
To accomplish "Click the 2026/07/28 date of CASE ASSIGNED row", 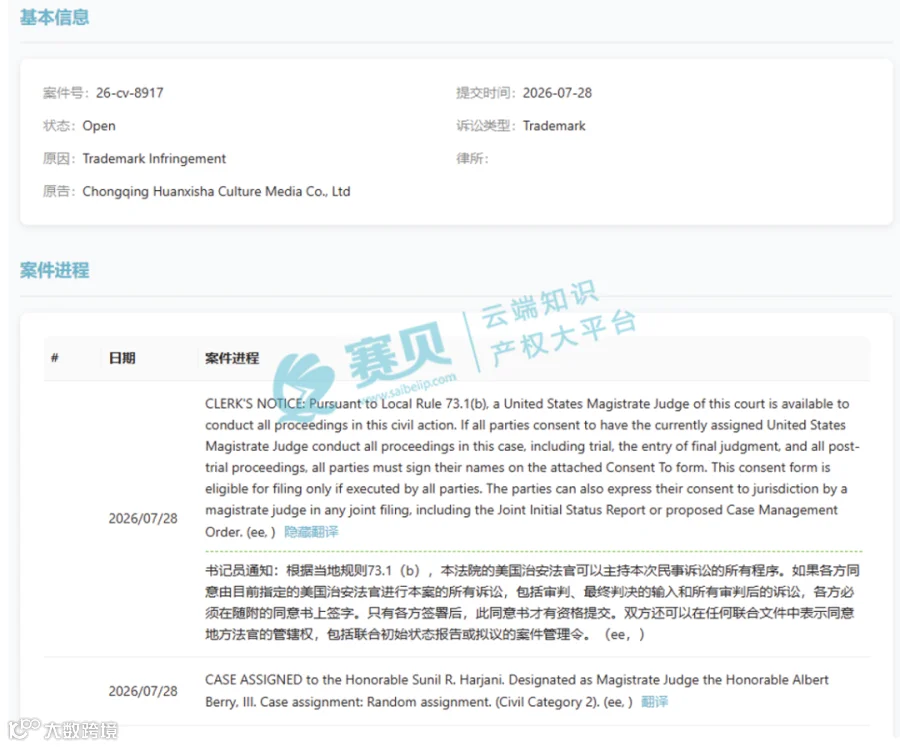I will click(x=143, y=691).
